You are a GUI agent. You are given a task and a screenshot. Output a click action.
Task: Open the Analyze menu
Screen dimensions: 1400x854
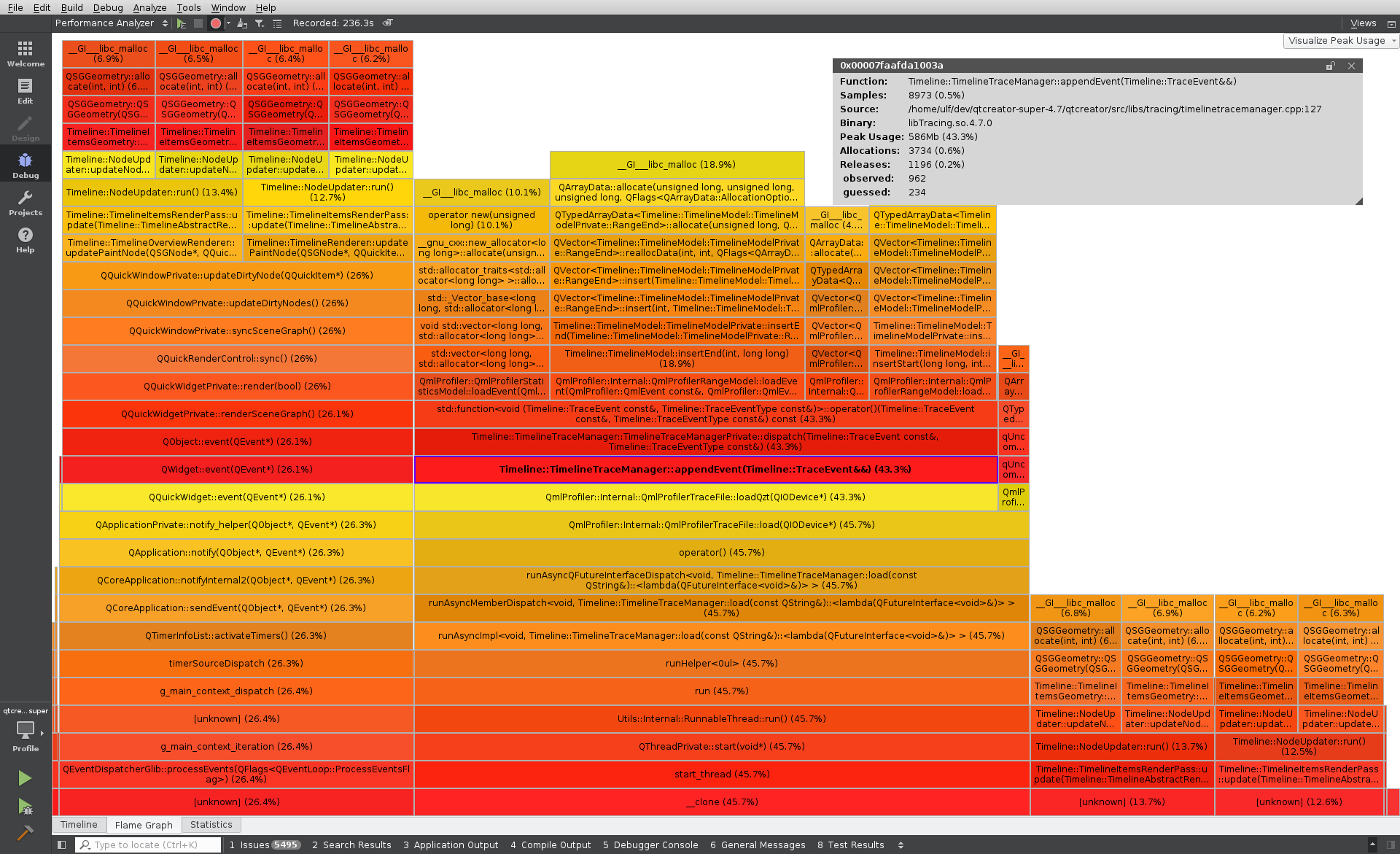pos(149,7)
